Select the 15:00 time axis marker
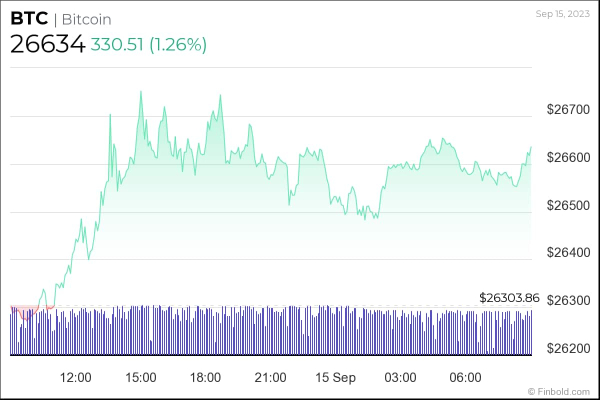Viewport: 600px width, 400px height. click(141, 377)
